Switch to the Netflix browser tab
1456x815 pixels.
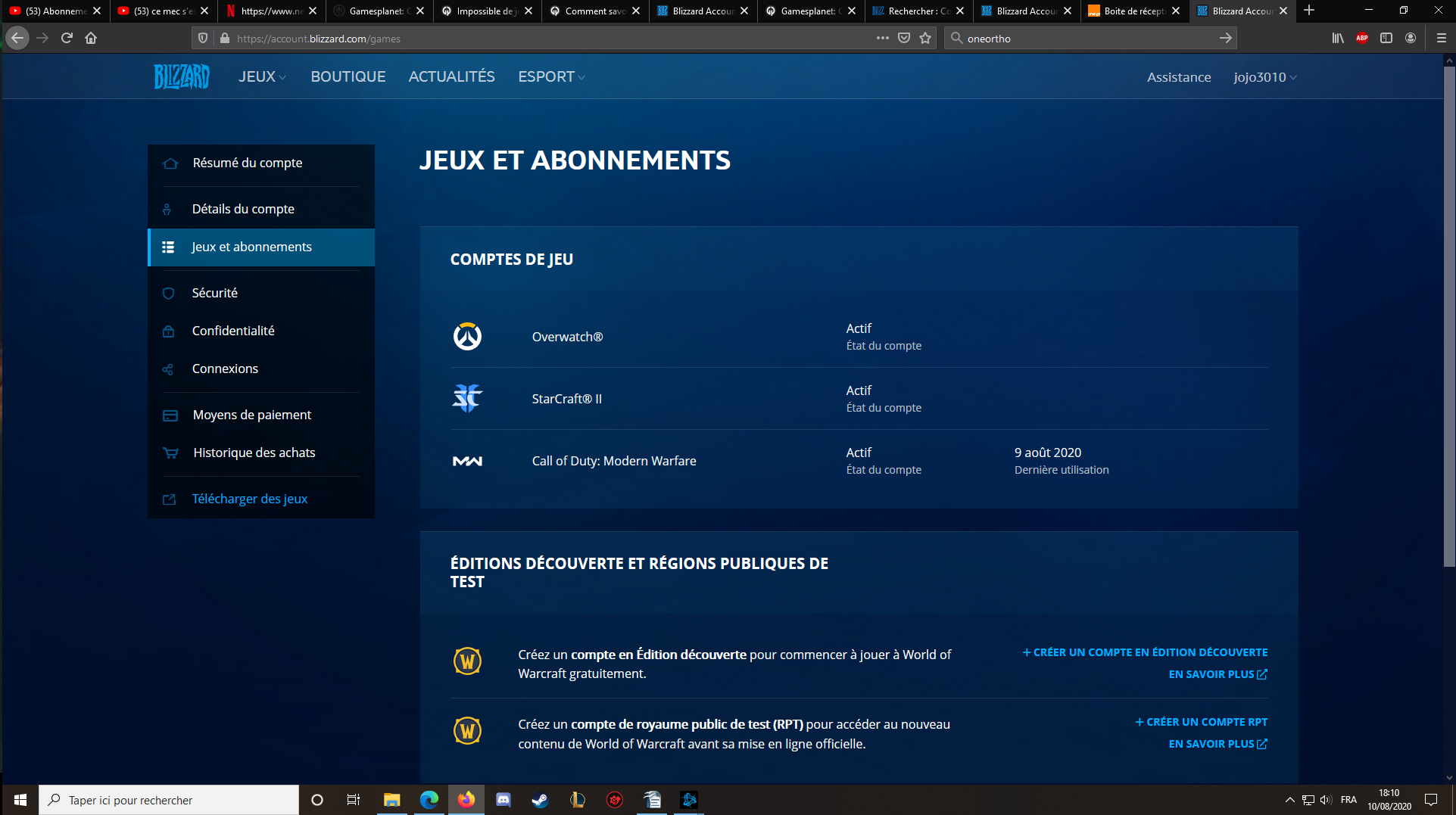point(270,11)
